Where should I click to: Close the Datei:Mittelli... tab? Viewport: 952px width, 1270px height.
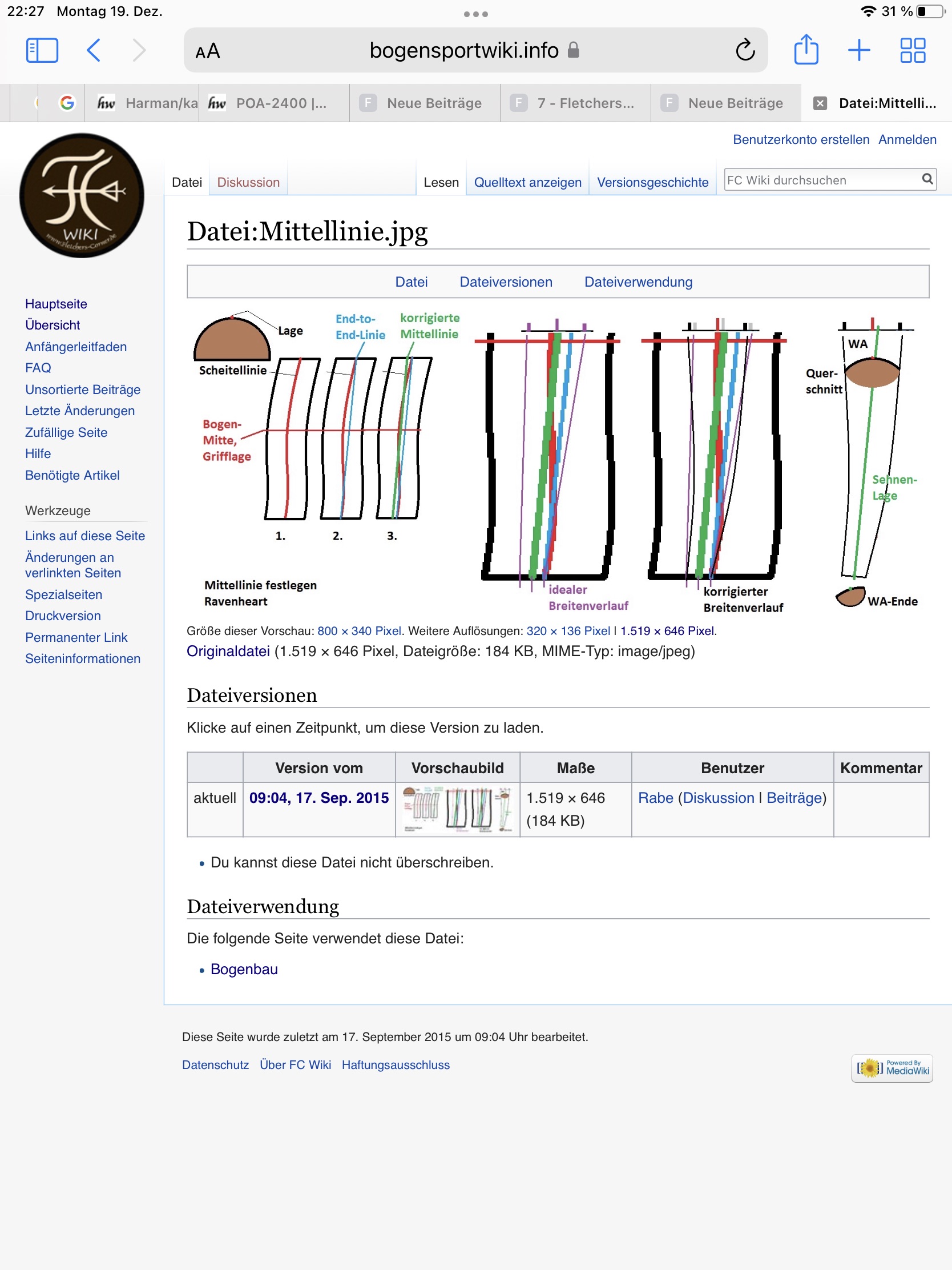(820, 103)
